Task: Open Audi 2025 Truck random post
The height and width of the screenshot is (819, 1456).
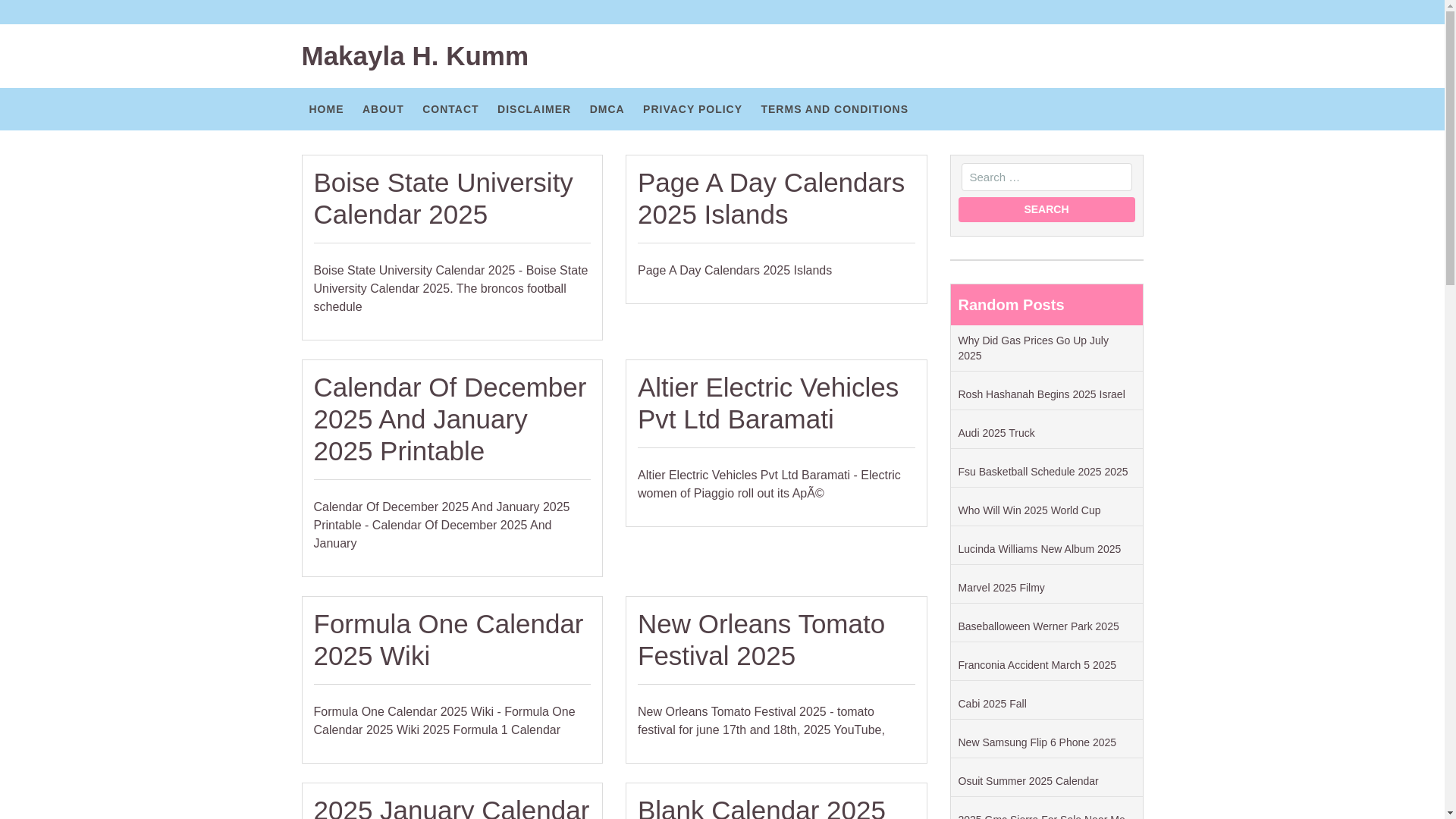Action: click(996, 433)
